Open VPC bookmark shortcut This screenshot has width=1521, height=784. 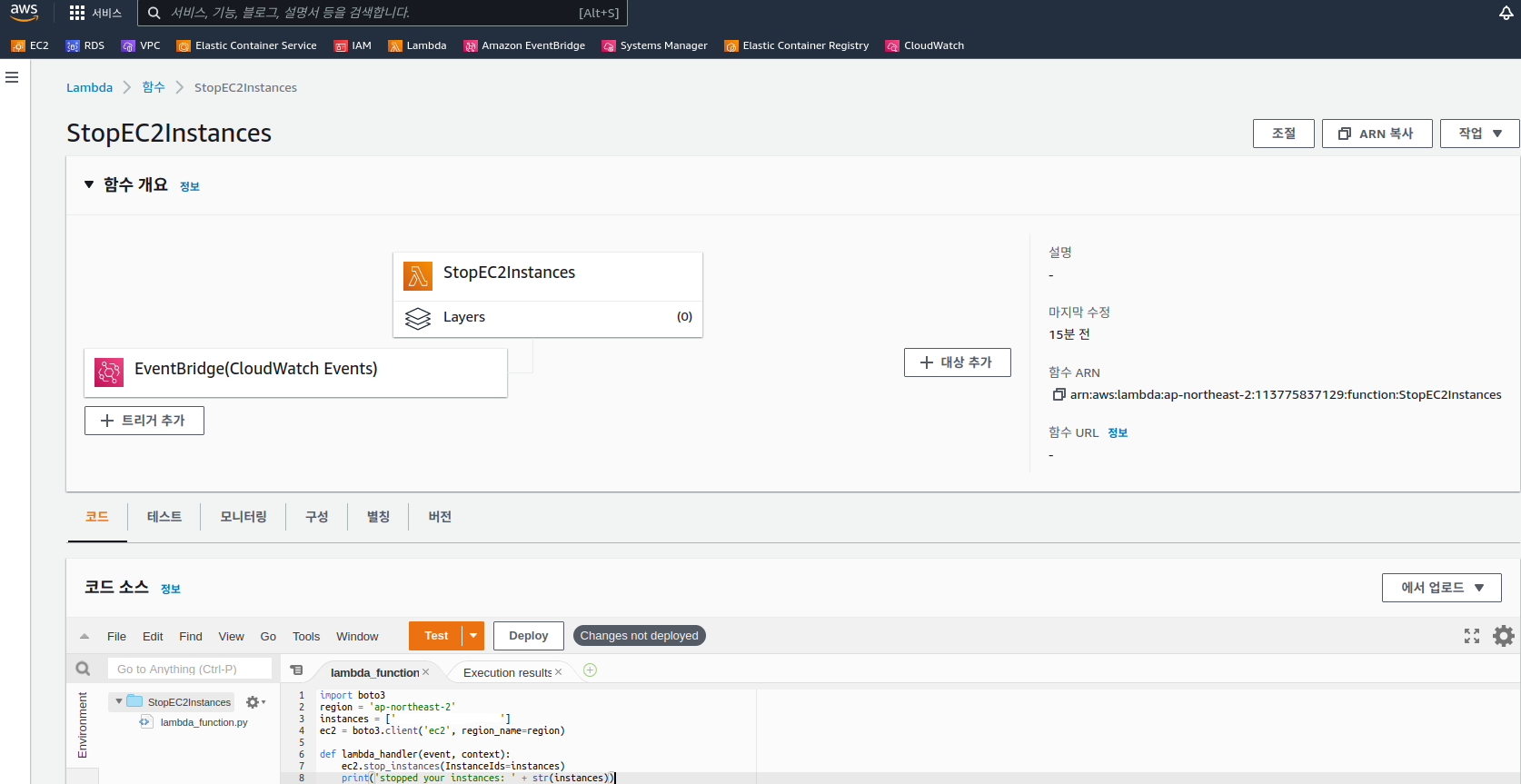coord(141,45)
